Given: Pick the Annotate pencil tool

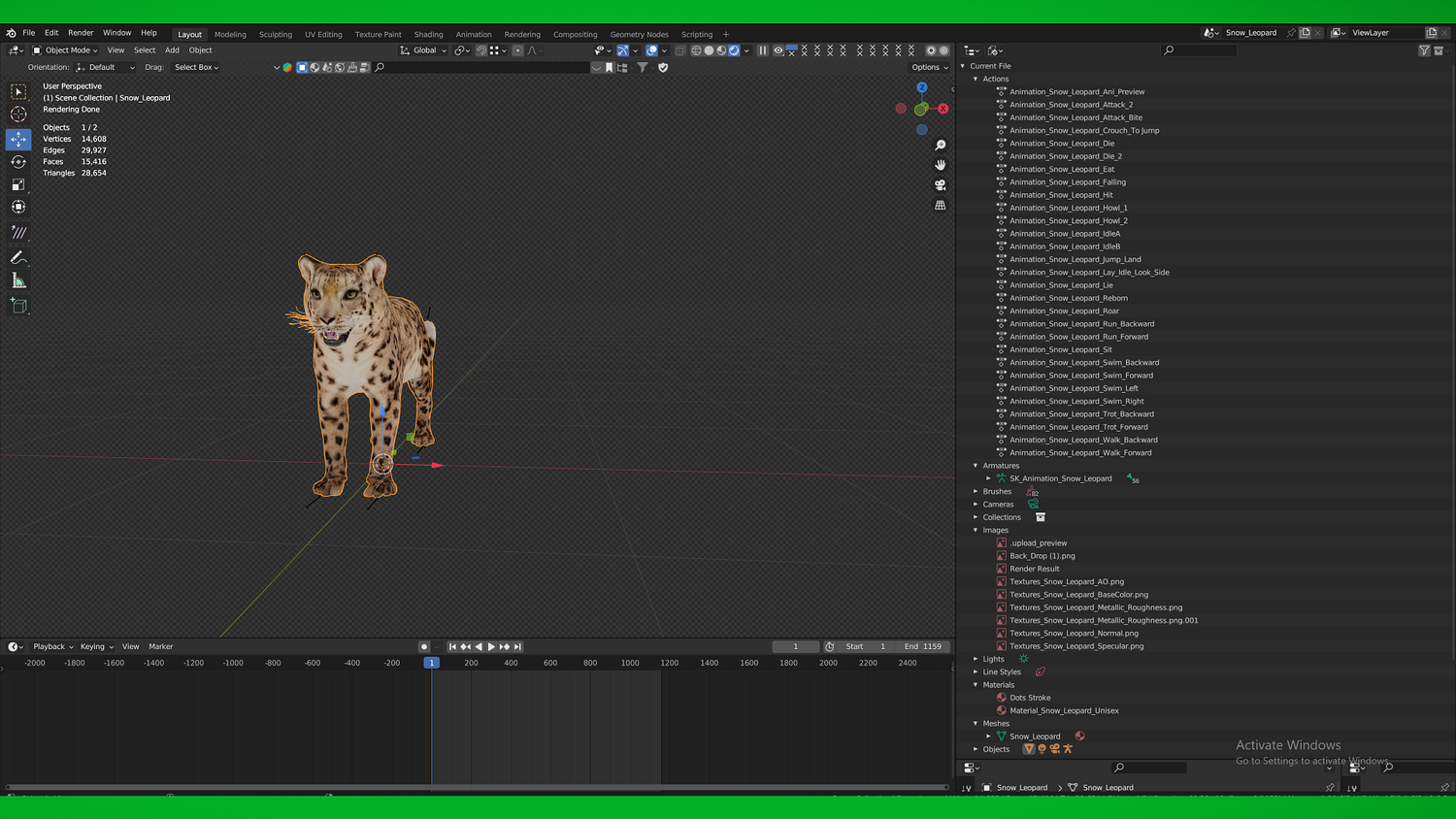Looking at the screenshot, I should 18,257.
